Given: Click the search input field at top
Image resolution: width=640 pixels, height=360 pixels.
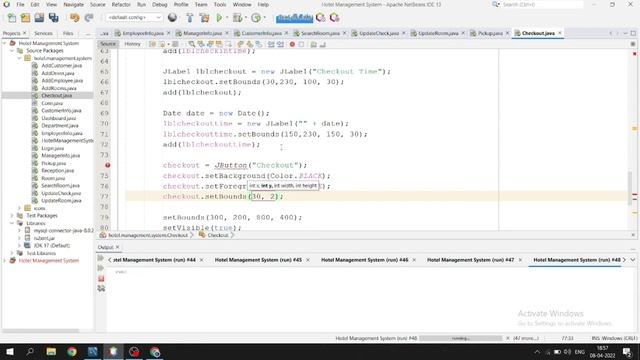Looking at the screenshot, I should (542, 4).
